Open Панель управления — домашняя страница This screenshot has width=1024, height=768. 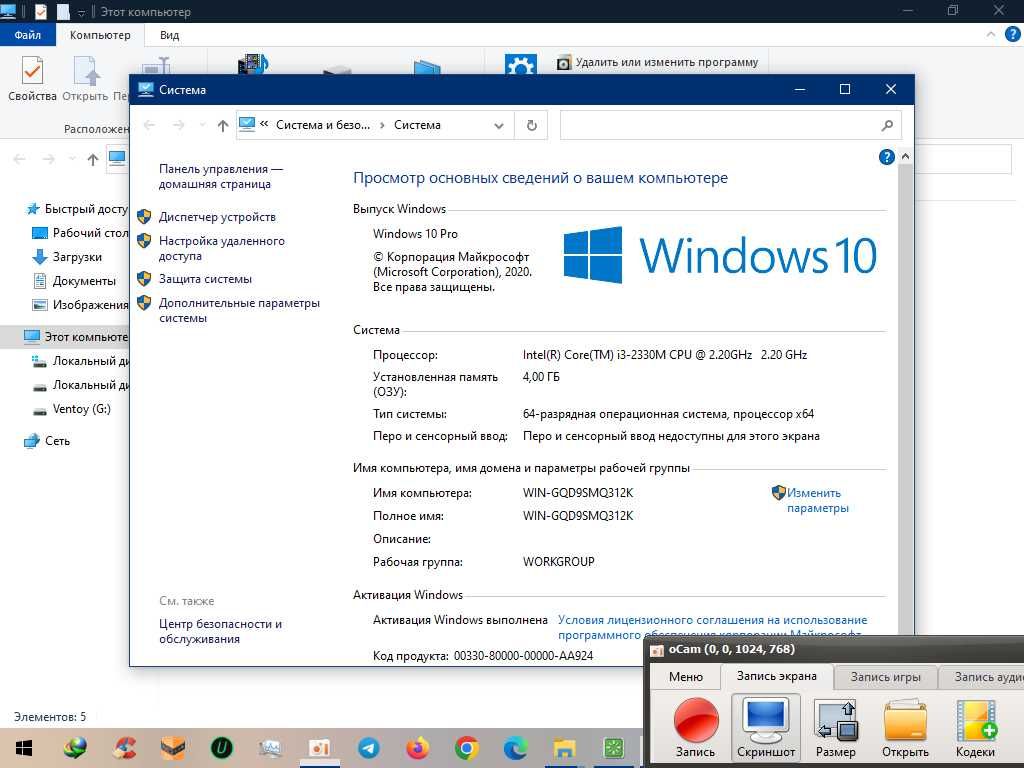220,176
